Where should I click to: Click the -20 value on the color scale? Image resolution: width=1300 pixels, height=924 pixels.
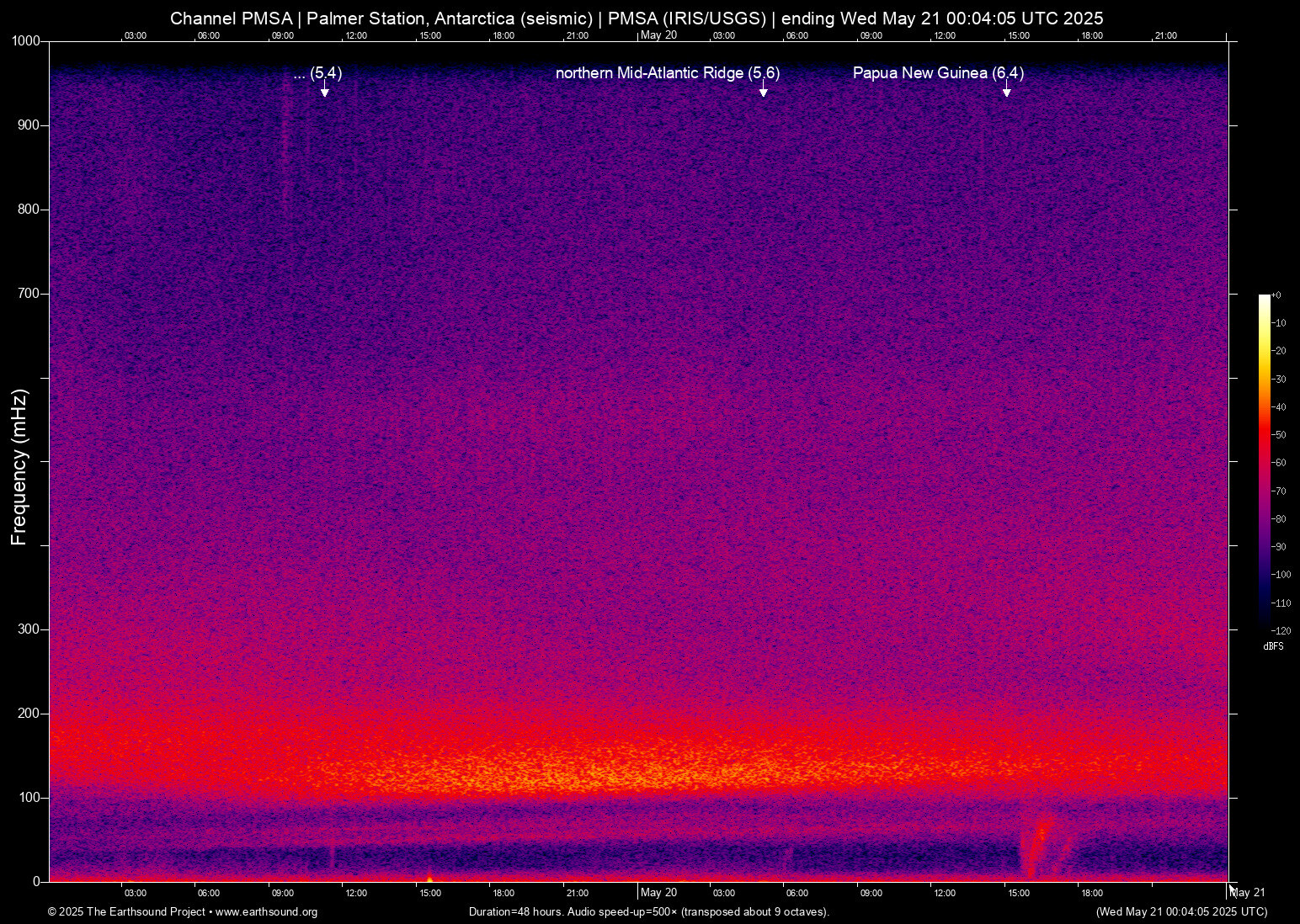click(x=1279, y=351)
